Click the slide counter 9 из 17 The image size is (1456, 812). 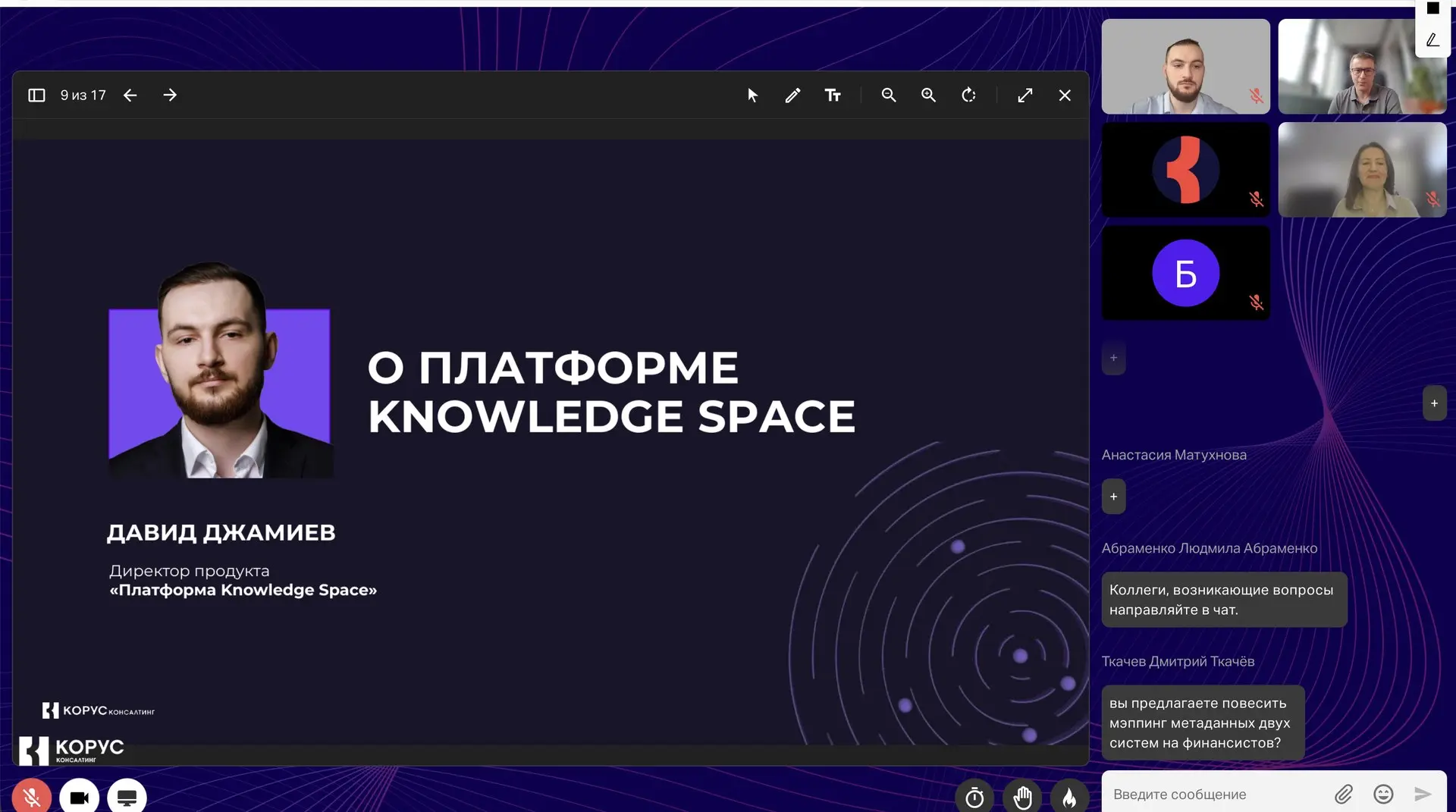click(83, 95)
